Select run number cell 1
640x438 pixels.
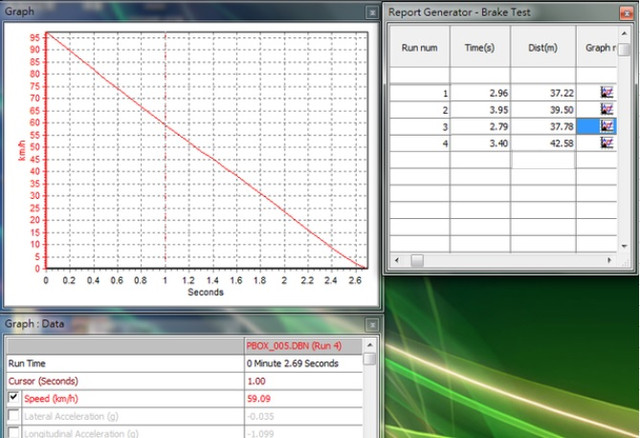click(x=420, y=93)
